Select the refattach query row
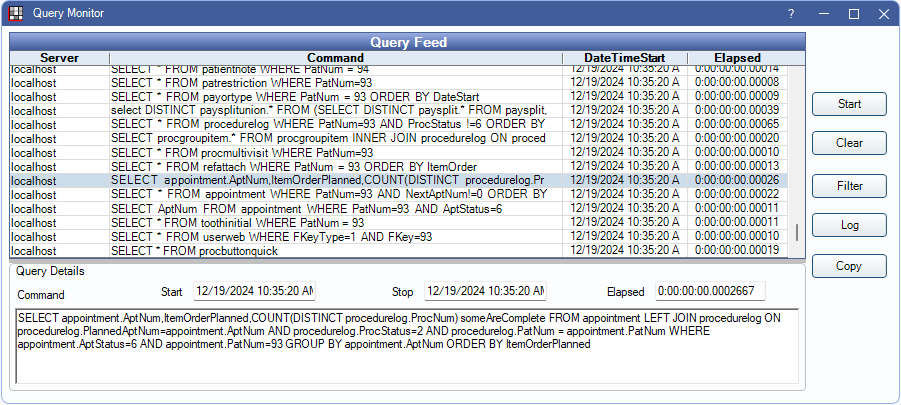 point(335,166)
